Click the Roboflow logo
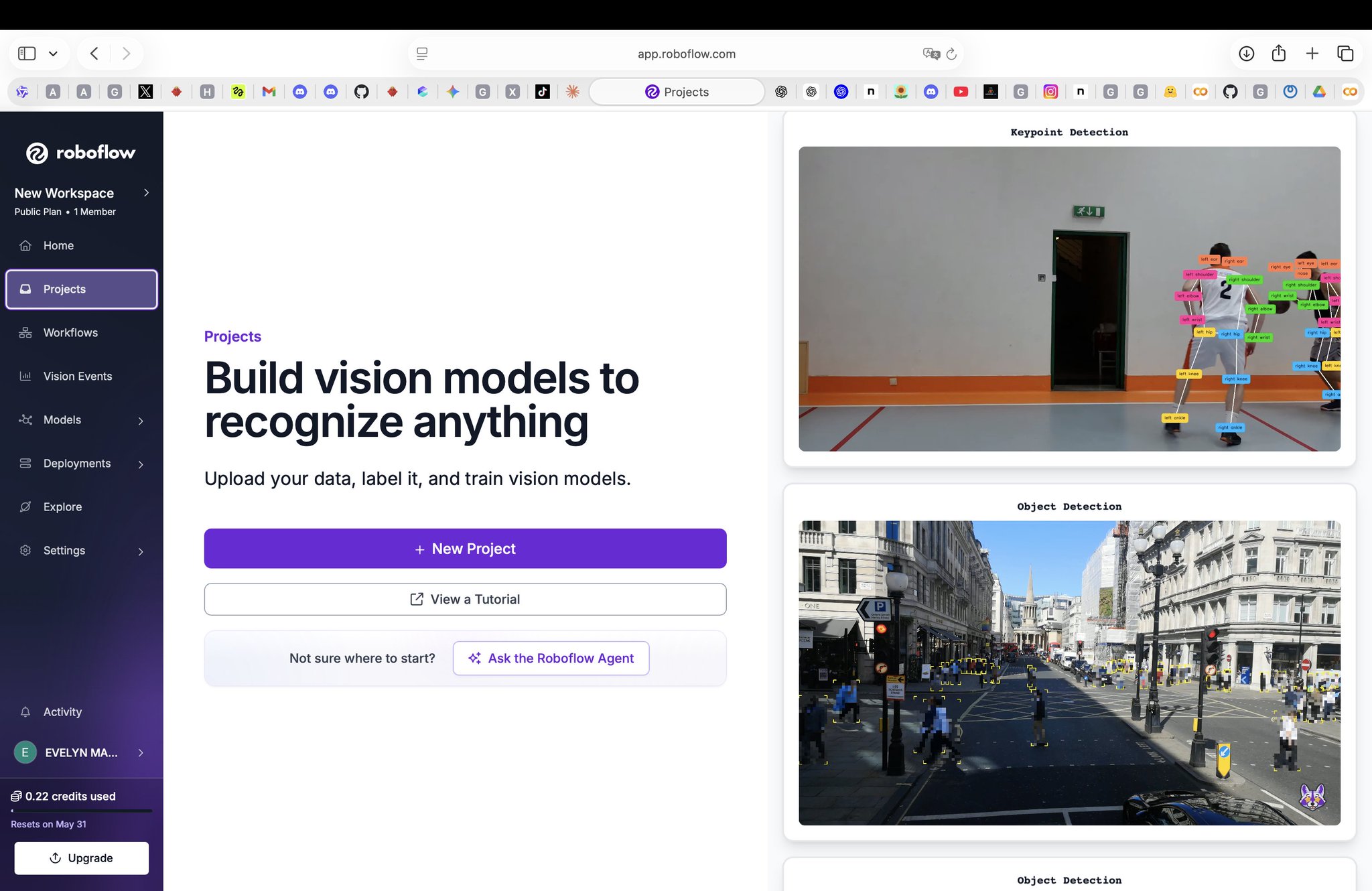 coord(80,153)
